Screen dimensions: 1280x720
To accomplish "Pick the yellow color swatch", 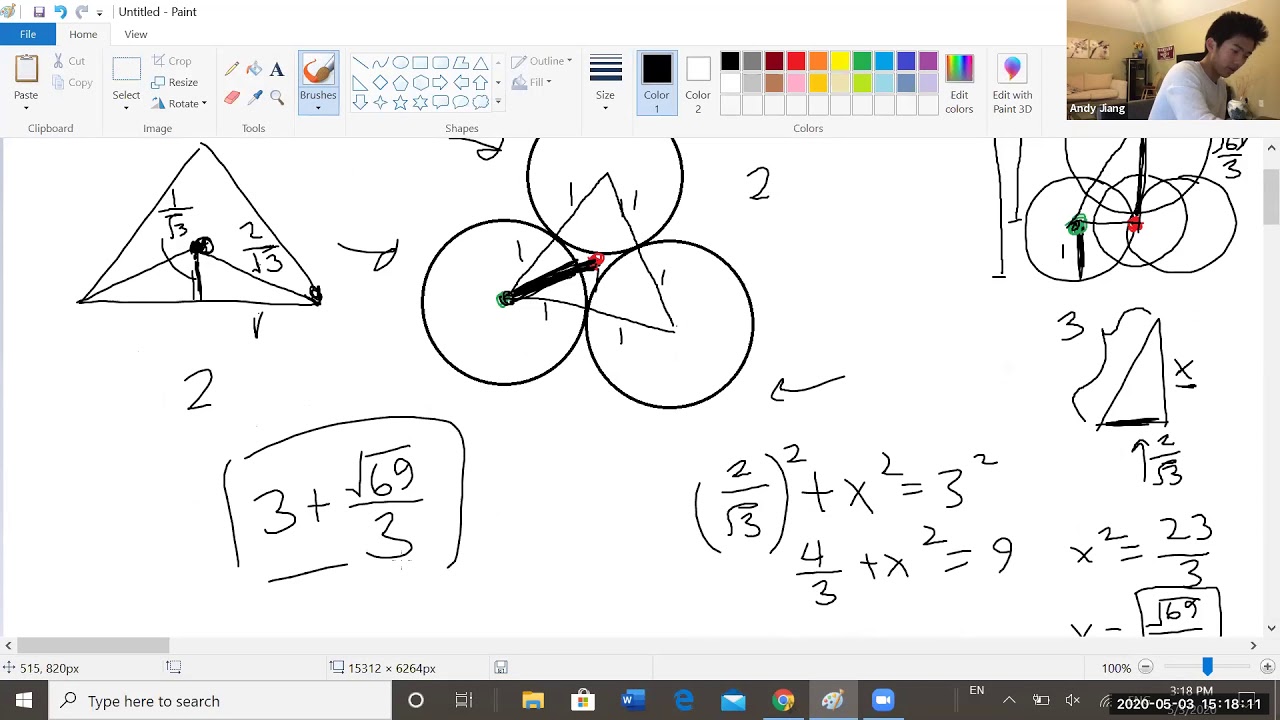I will 840,62.
